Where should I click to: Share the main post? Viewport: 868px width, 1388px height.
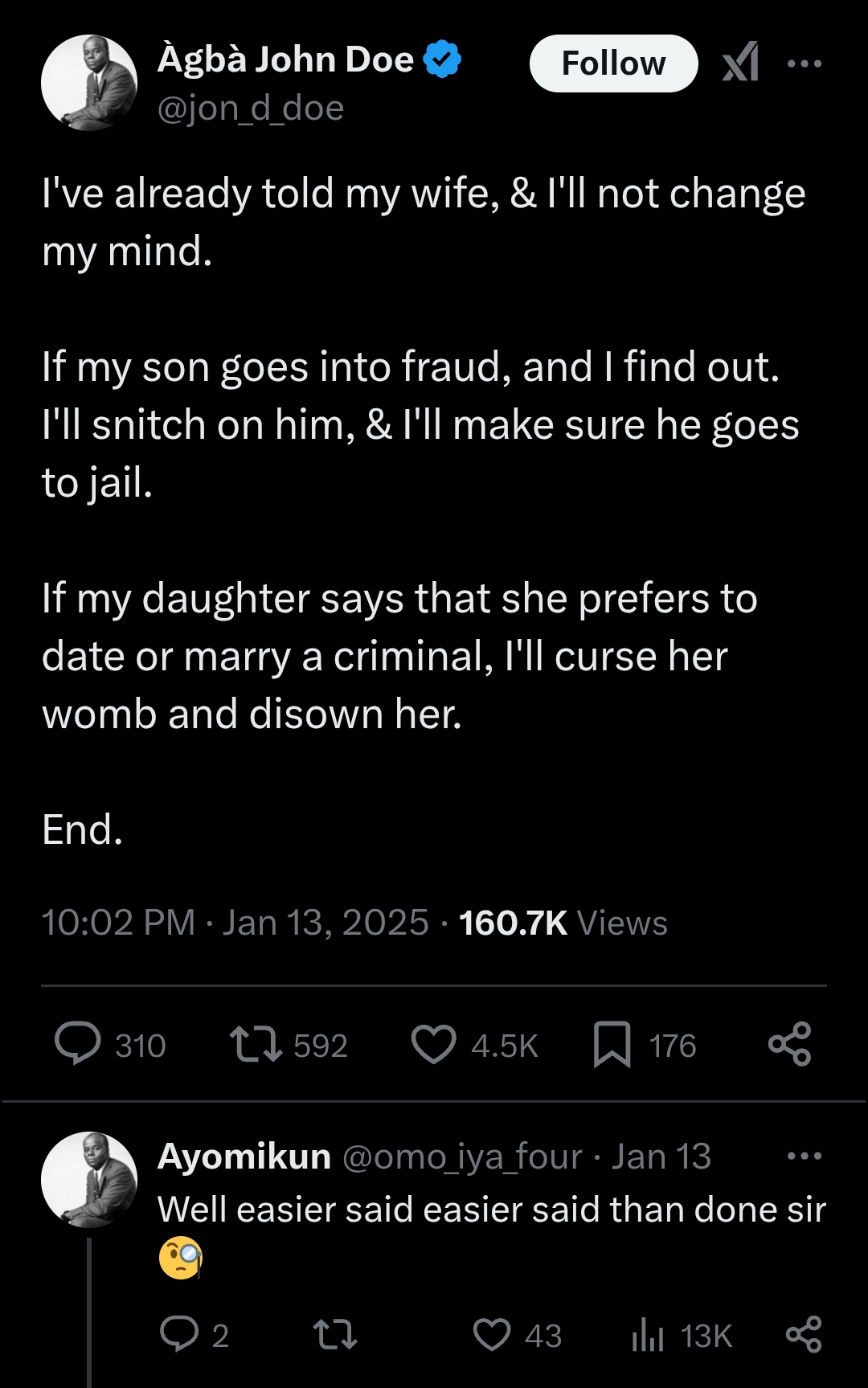pos(790,1044)
